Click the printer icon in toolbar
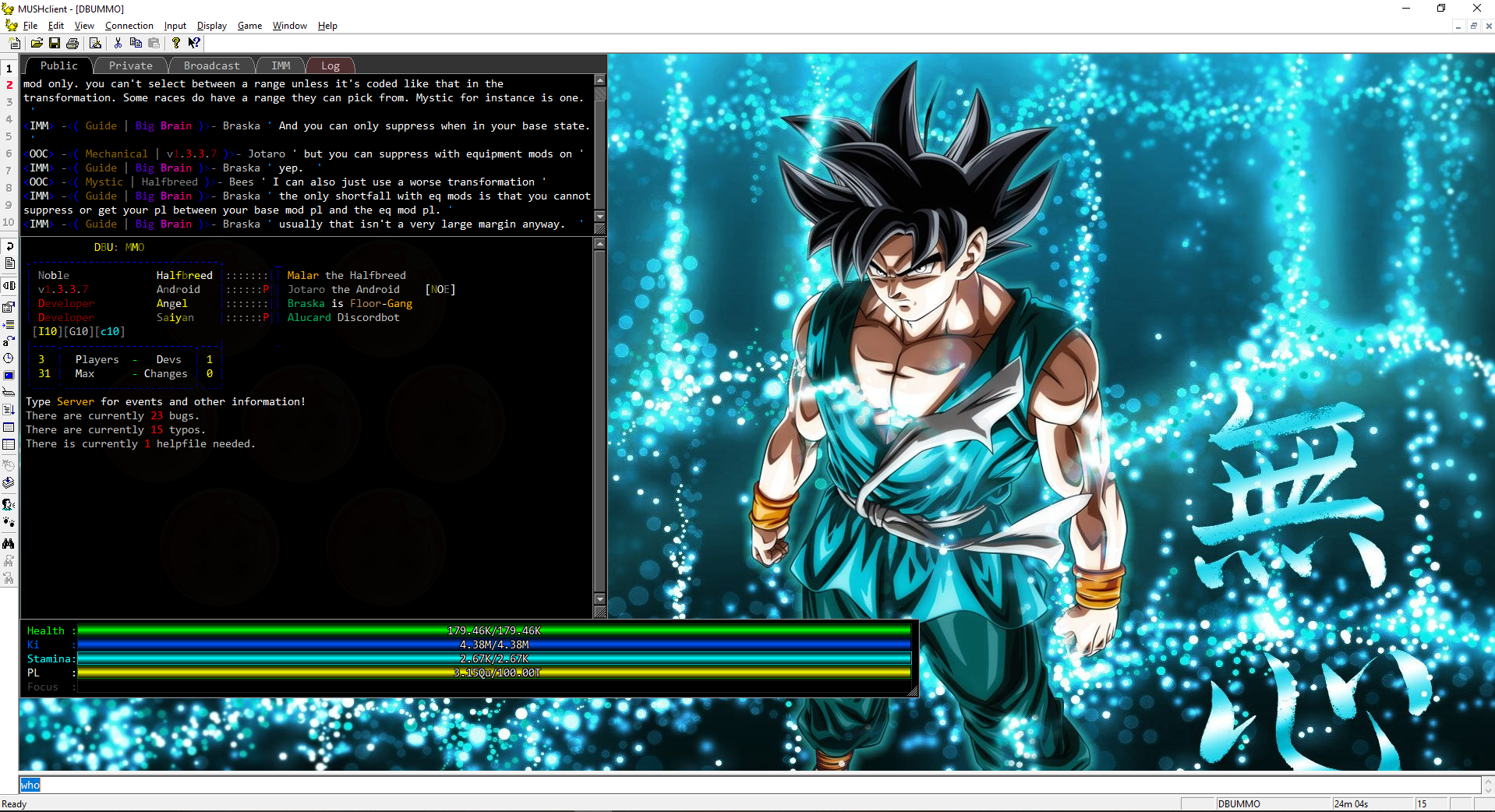The width and height of the screenshot is (1495, 812). 72,43
